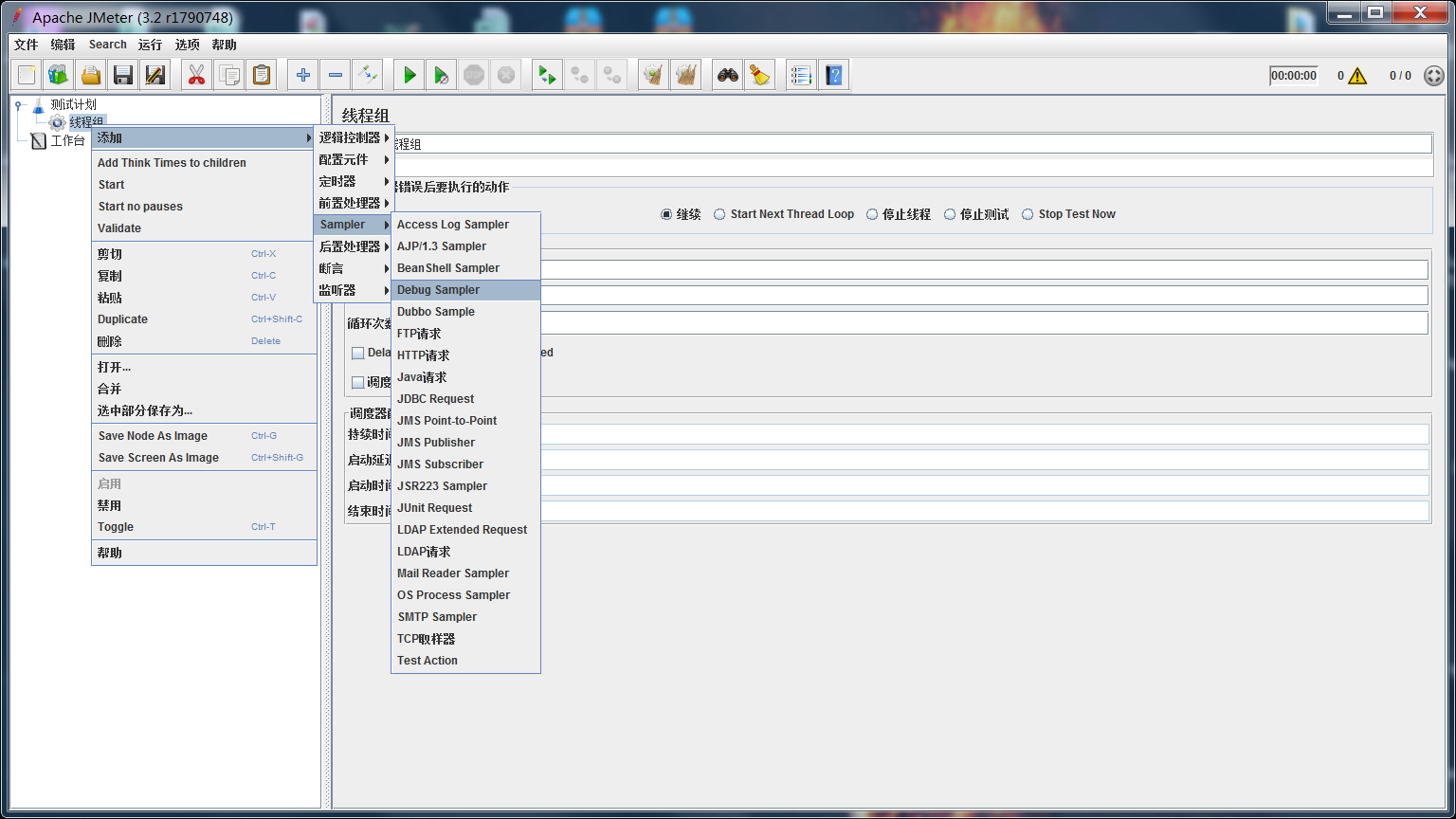This screenshot has height=819, width=1456.
Task: Select the 停止线程 radio button
Action: pos(872,214)
